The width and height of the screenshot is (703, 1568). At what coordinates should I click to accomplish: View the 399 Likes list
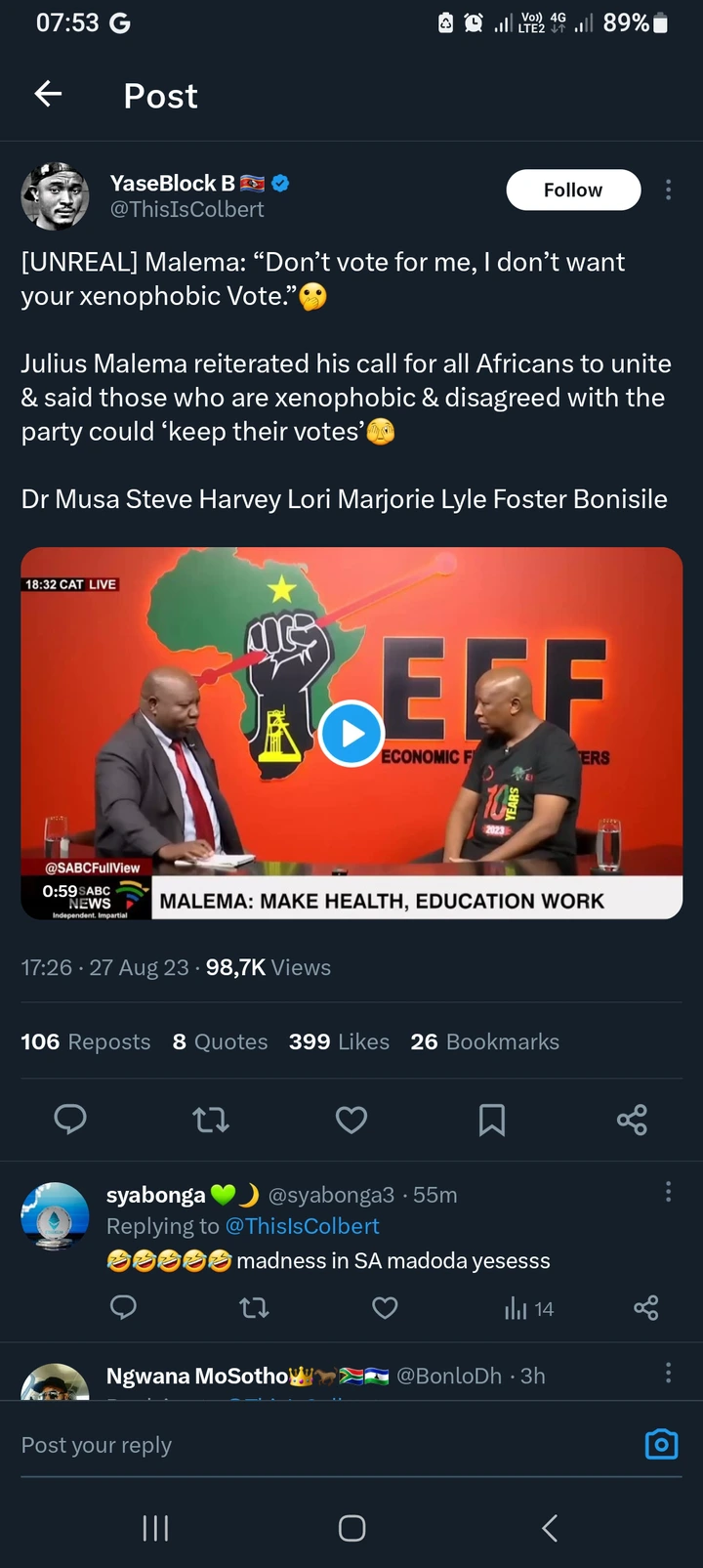(339, 1042)
